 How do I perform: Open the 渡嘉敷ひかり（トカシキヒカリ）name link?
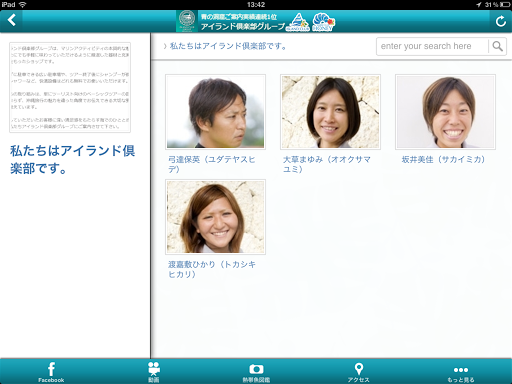tap(212, 269)
